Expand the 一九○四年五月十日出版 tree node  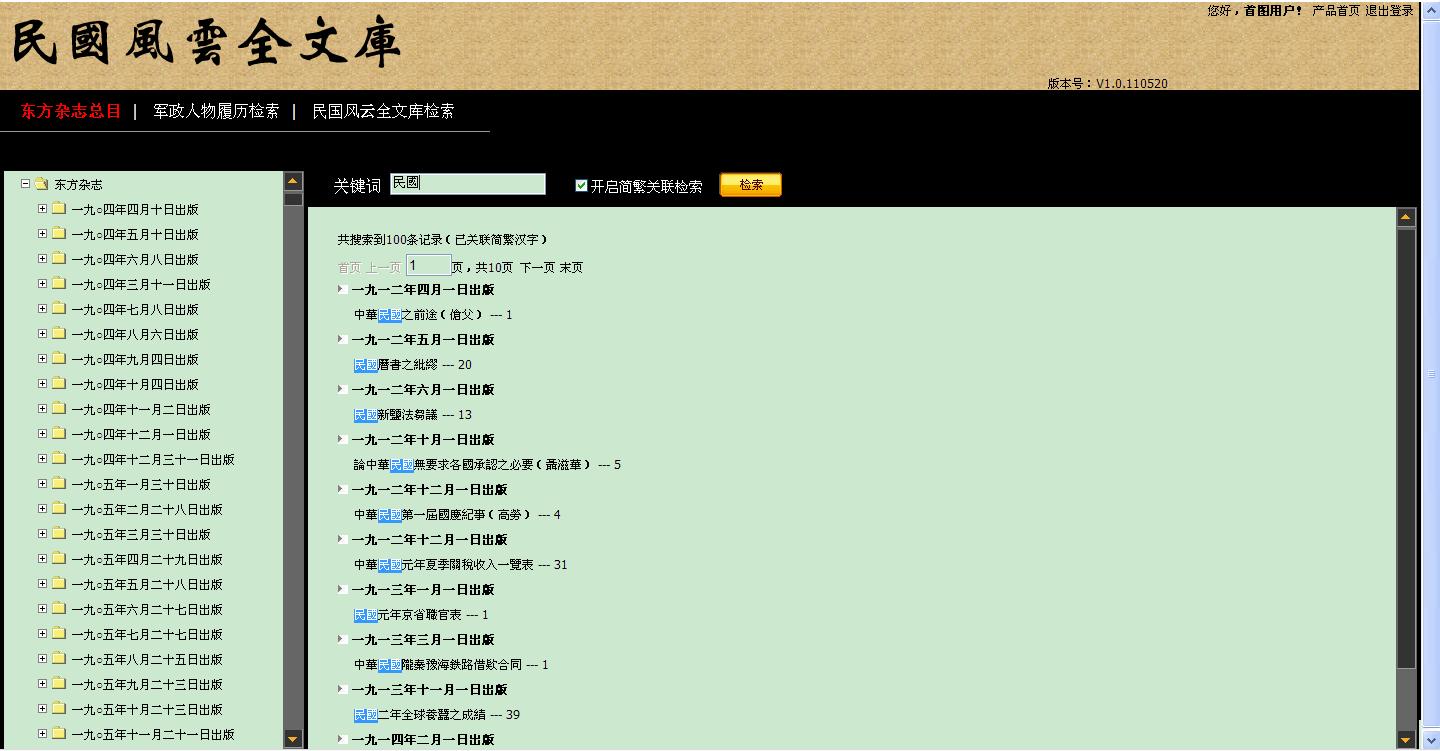tap(43, 234)
